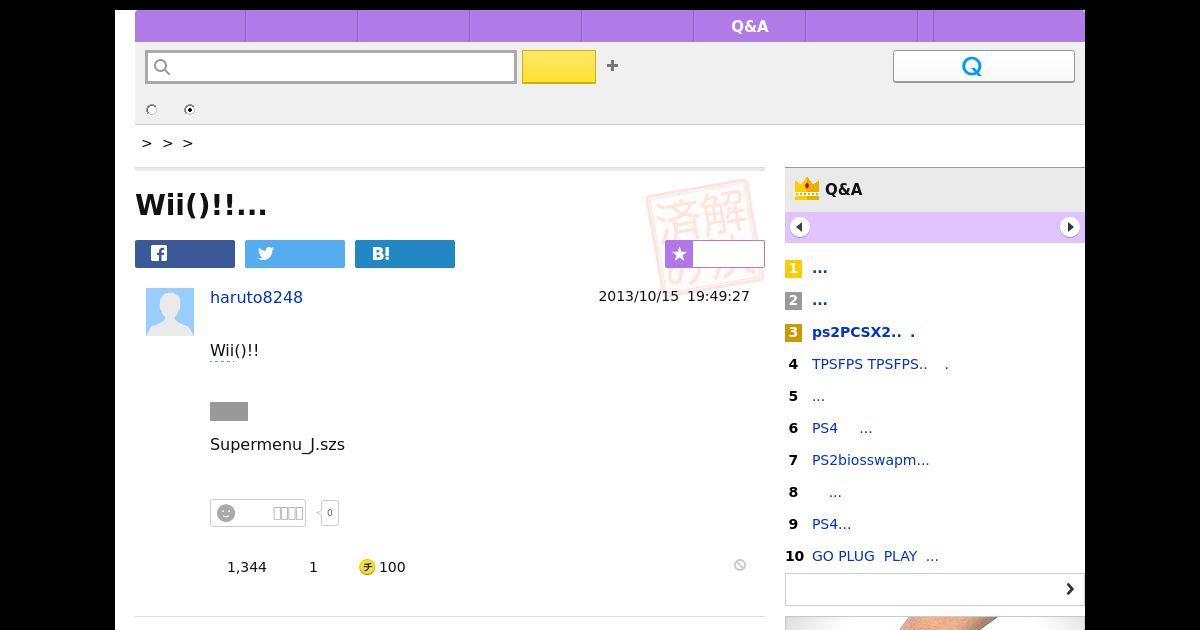Share the question on Facebook

[185, 254]
